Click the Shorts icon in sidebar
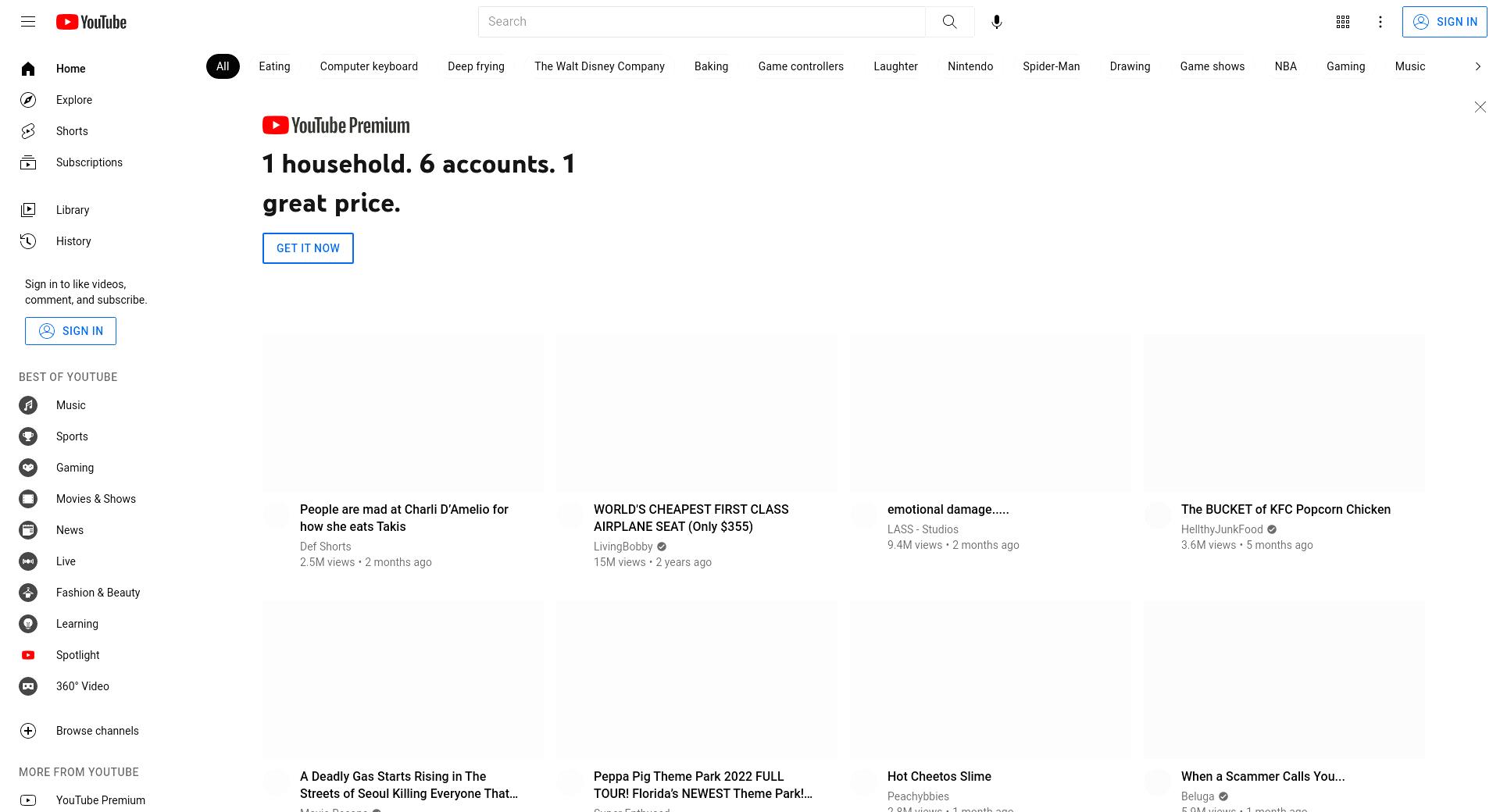The height and width of the screenshot is (812, 1500). coord(28,131)
